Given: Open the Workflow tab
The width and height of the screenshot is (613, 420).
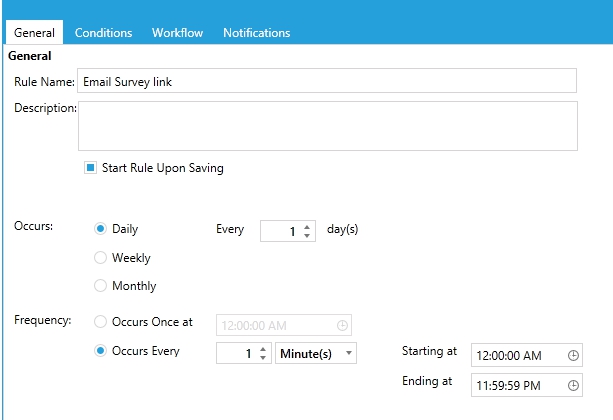Looking at the screenshot, I should (x=177, y=32).
